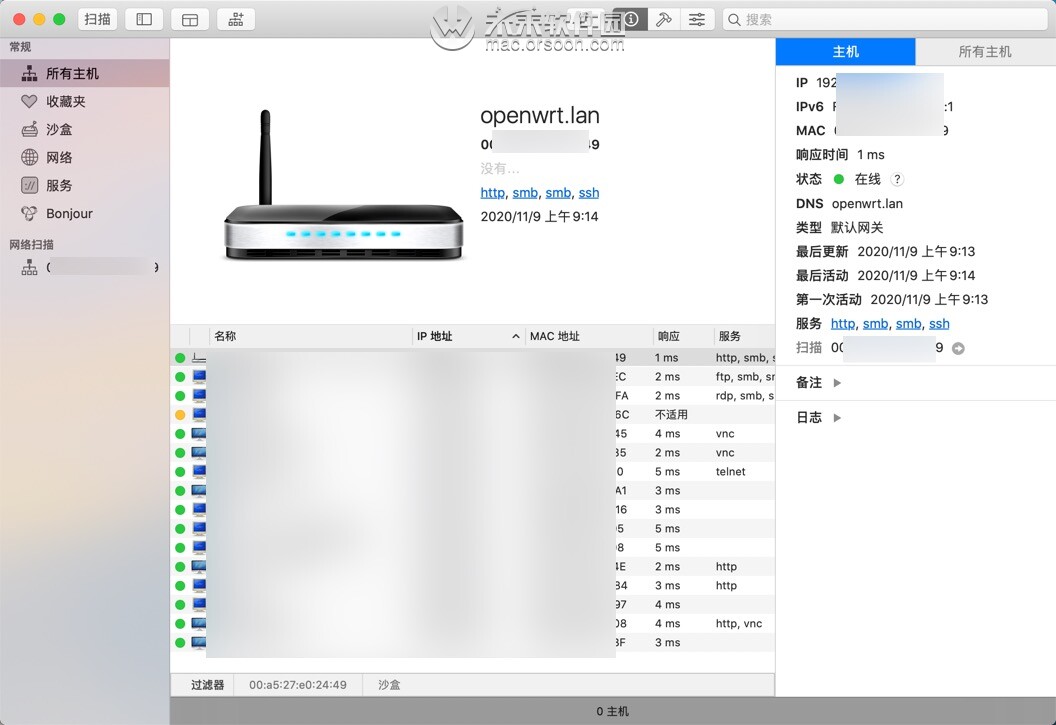Click the 第一次活动 timestamp value
This screenshot has width=1056, height=725.
point(929,300)
